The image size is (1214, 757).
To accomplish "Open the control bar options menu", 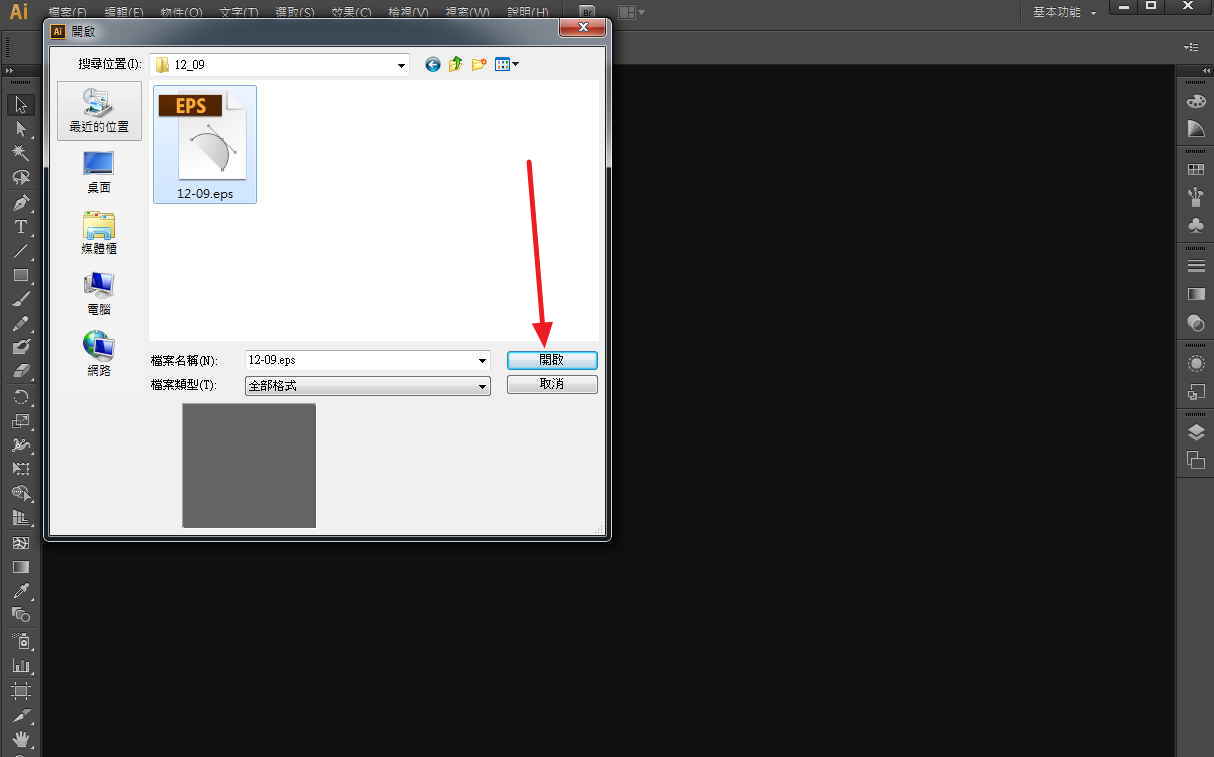I will pos(1191,47).
